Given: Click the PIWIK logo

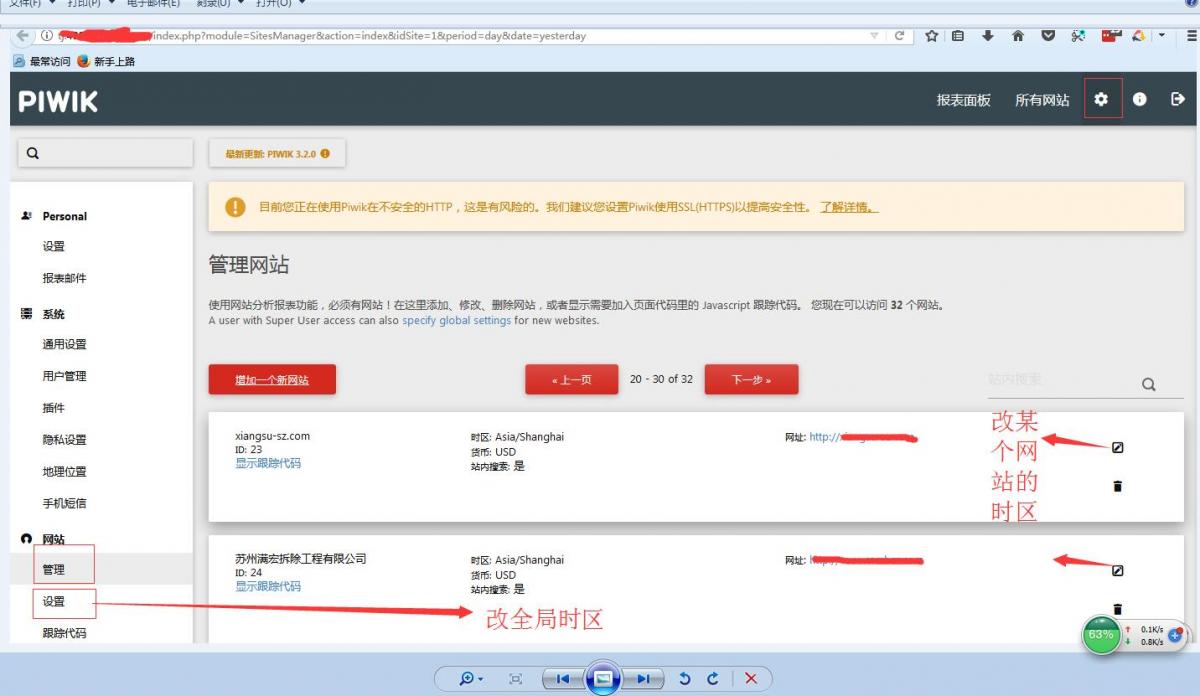Looking at the screenshot, I should (58, 101).
